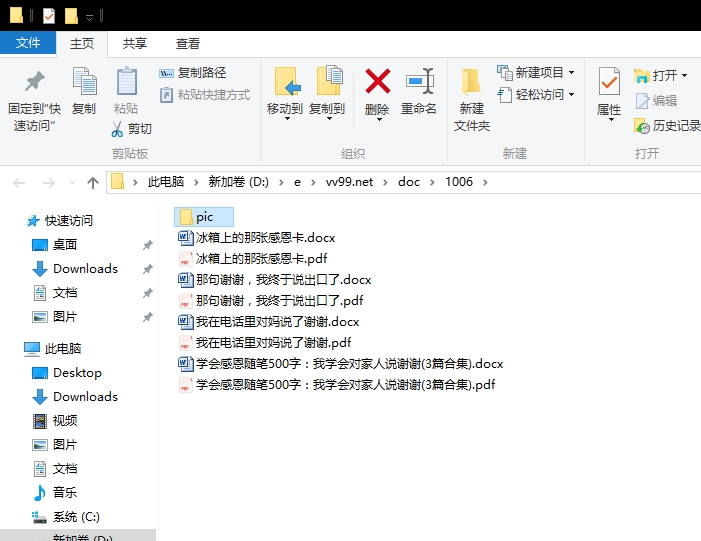Select 学会感恩随笔500字 合集.pdf file
Image resolution: width=701 pixels, height=541 pixels.
(337, 385)
